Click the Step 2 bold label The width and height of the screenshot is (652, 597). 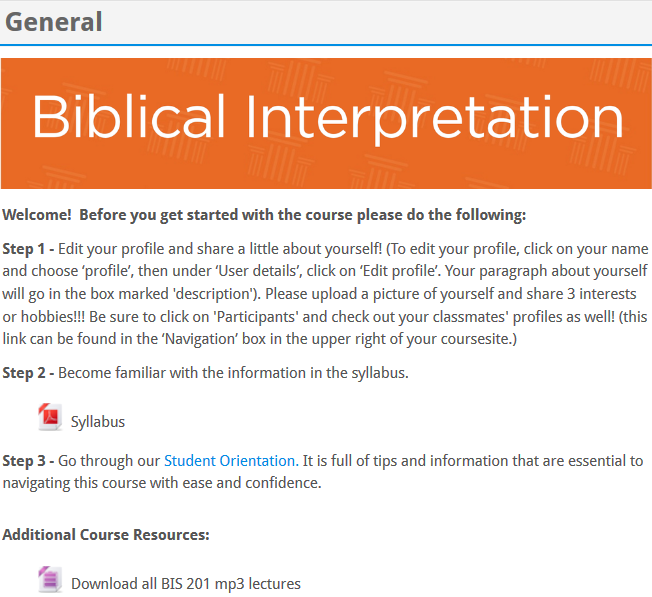[x=28, y=373]
